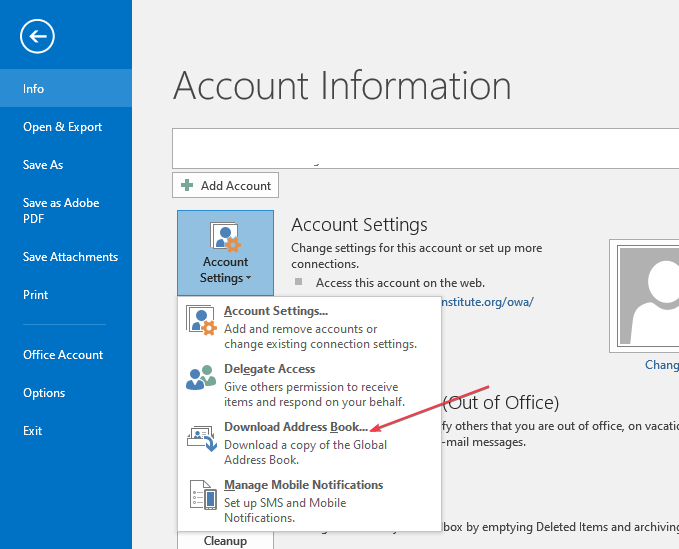This screenshot has height=549, width=679.
Task: Click the Delegate Access people icon
Action: [201, 377]
